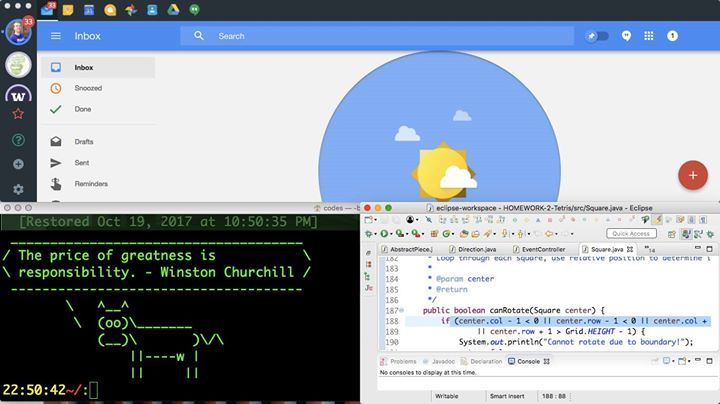Open the Done folder
Screen dimensions: 720x404
98,109
